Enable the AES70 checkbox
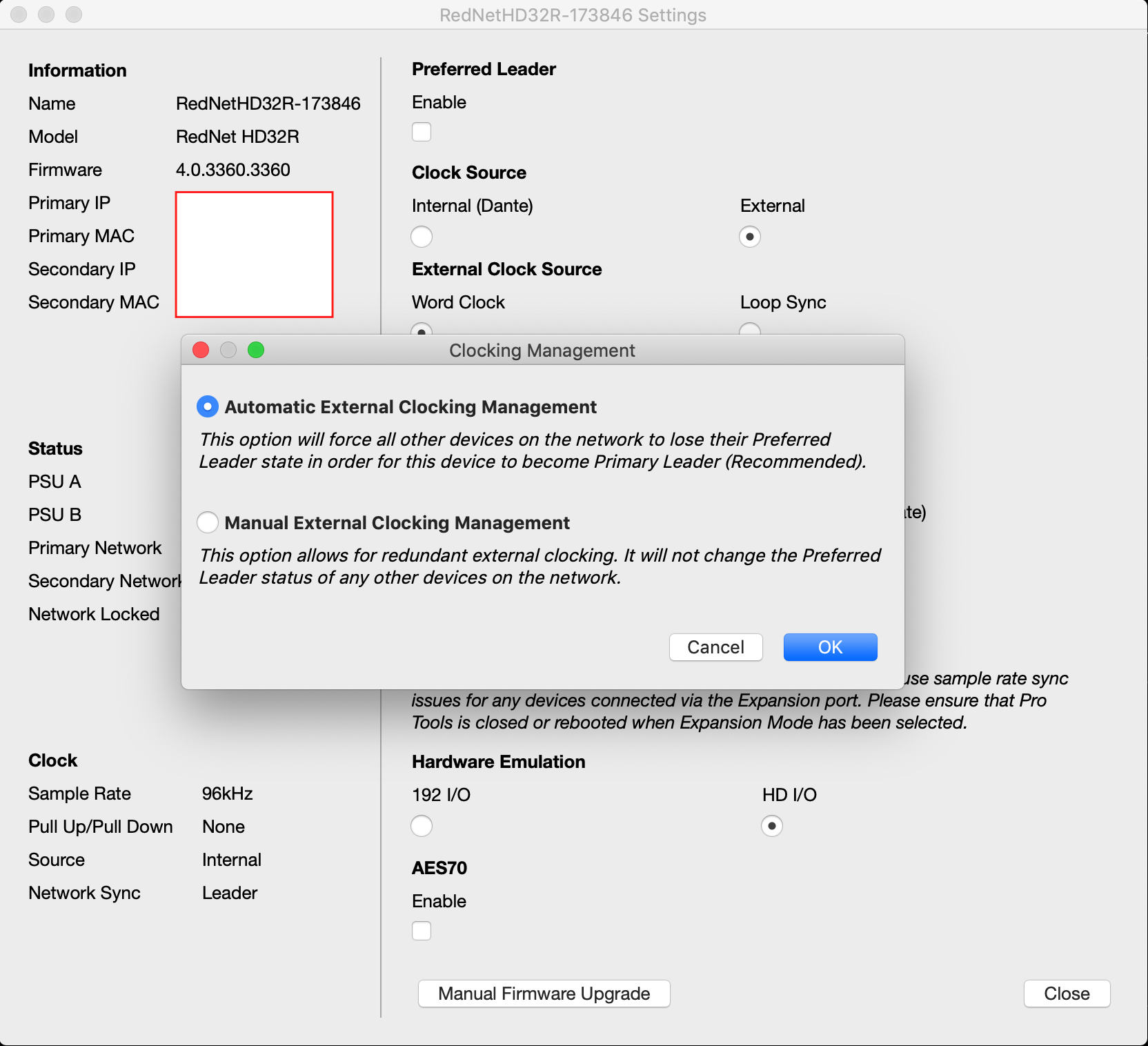The width and height of the screenshot is (1148, 1046). tap(422, 931)
